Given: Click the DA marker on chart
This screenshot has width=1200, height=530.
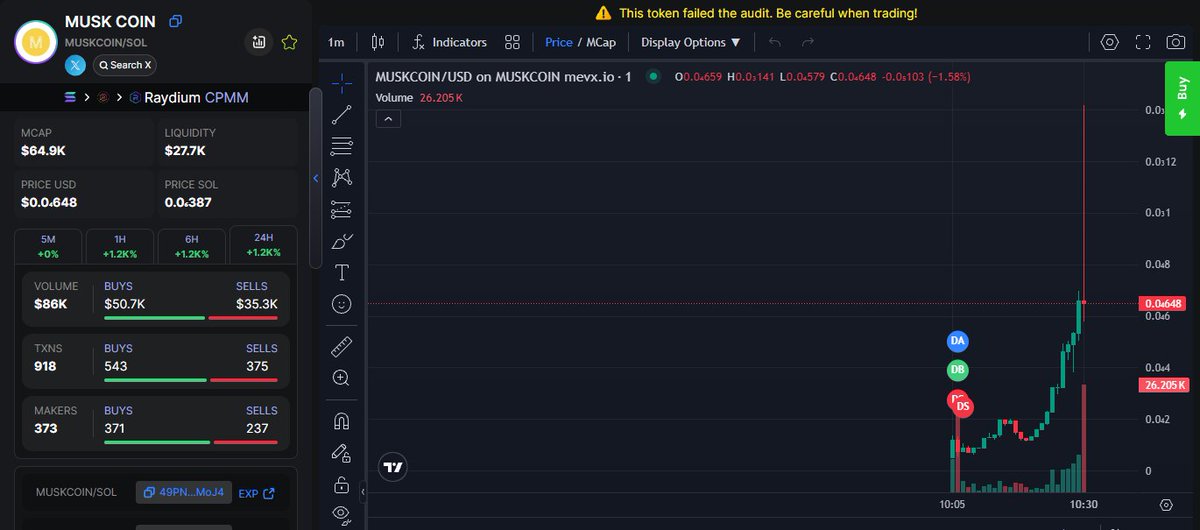Looking at the screenshot, I should (x=958, y=341).
